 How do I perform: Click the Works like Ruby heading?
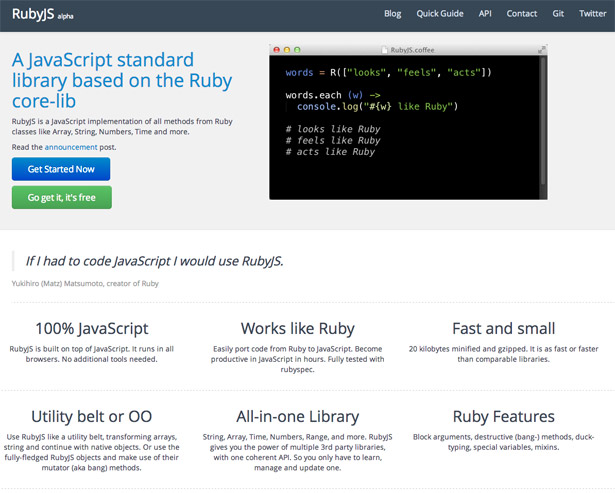coord(298,329)
